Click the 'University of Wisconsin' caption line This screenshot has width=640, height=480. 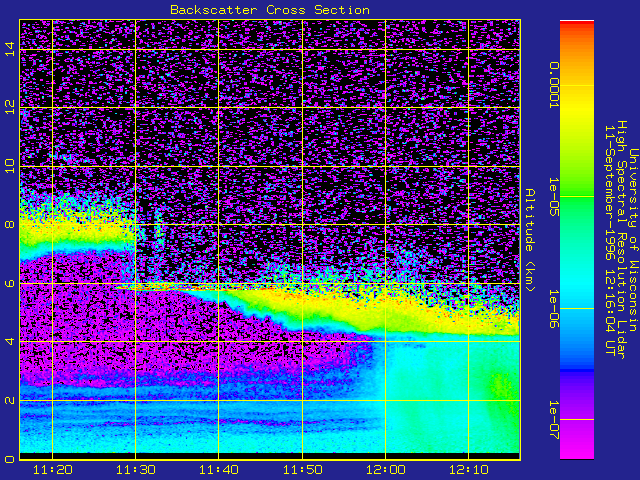point(633,240)
